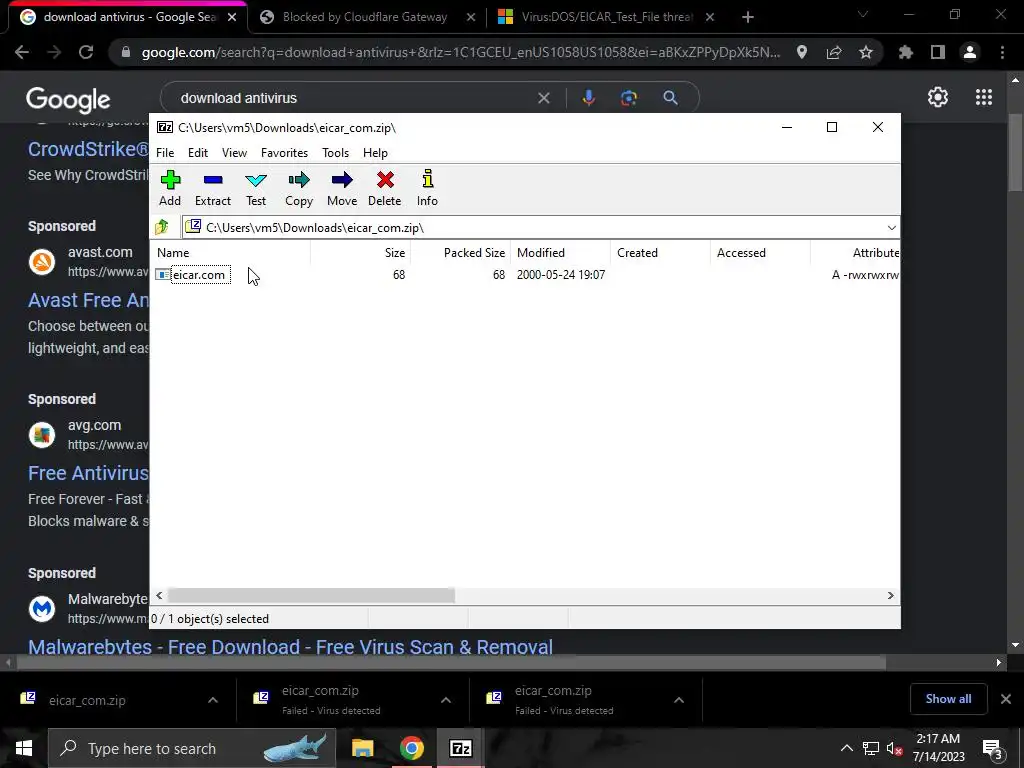This screenshot has height=768, width=1024.
Task: Open Windows Start menu
Action: tap(24, 748)
